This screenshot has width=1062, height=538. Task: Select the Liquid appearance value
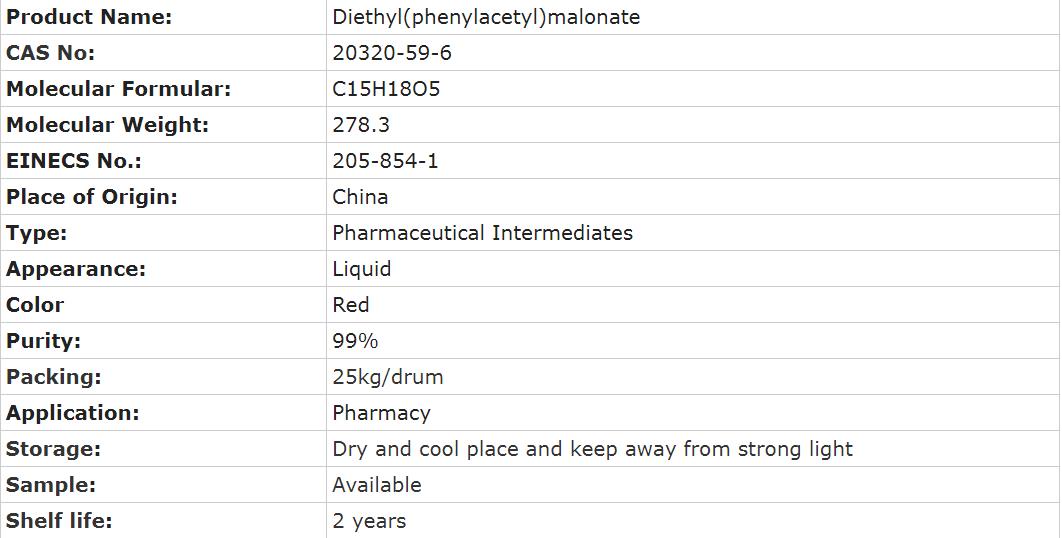(362, 269)
